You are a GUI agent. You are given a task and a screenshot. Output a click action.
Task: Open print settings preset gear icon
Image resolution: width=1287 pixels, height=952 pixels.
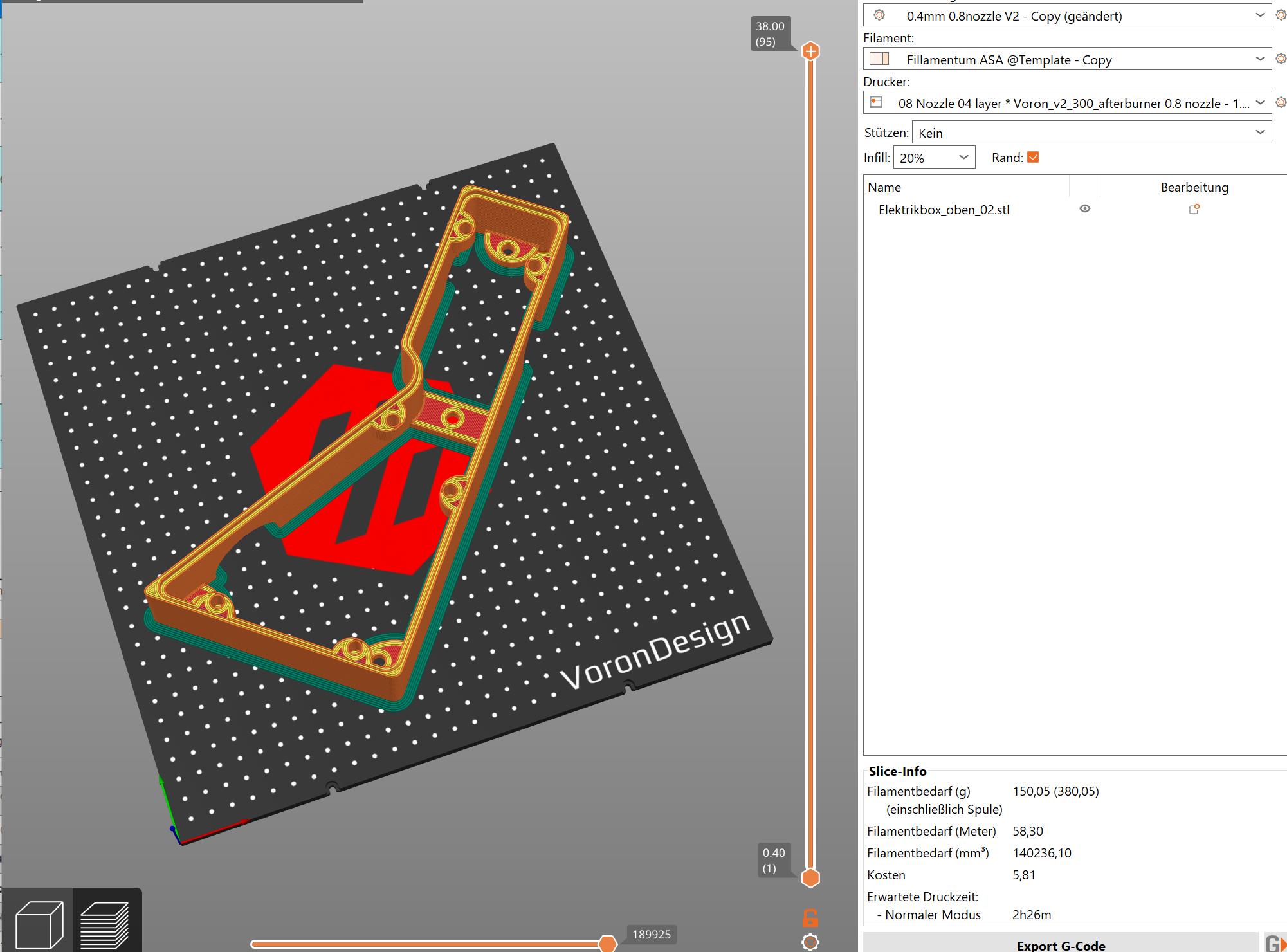pyautogui.click(x=1281, y=15)
